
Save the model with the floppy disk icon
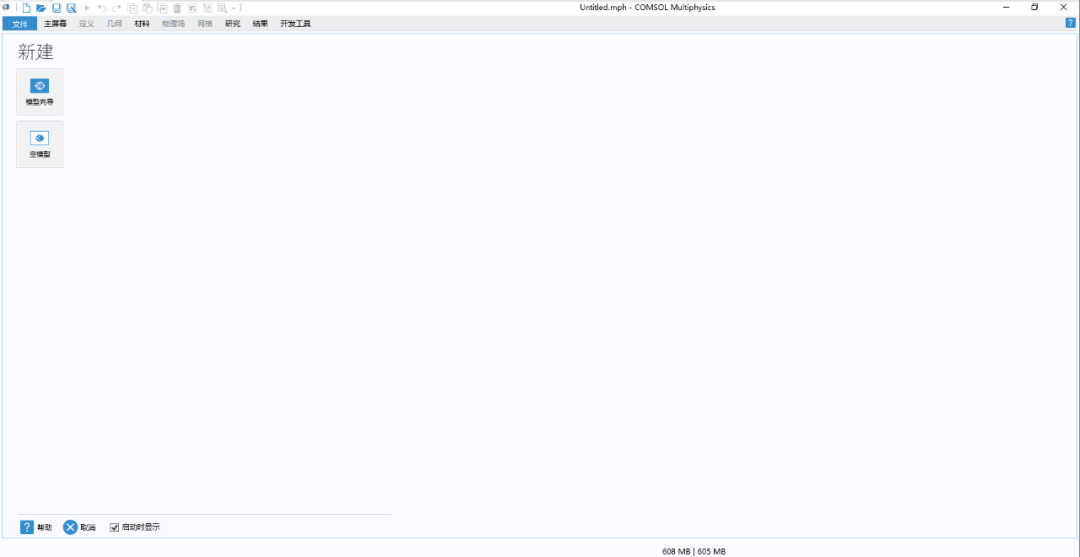pyautogui.click(x=56, y=8)
